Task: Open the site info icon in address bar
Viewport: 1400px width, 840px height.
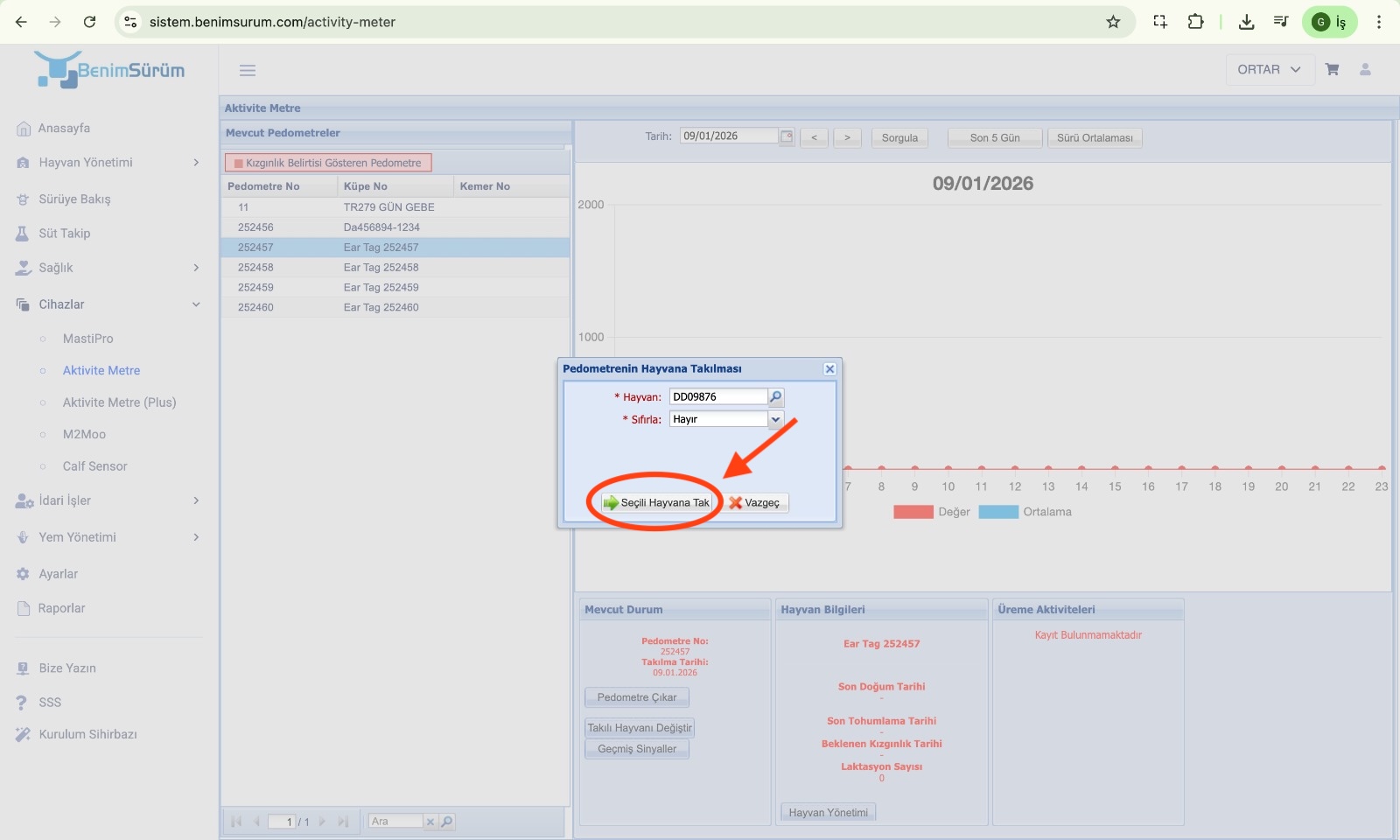Action: coord(130,22)
